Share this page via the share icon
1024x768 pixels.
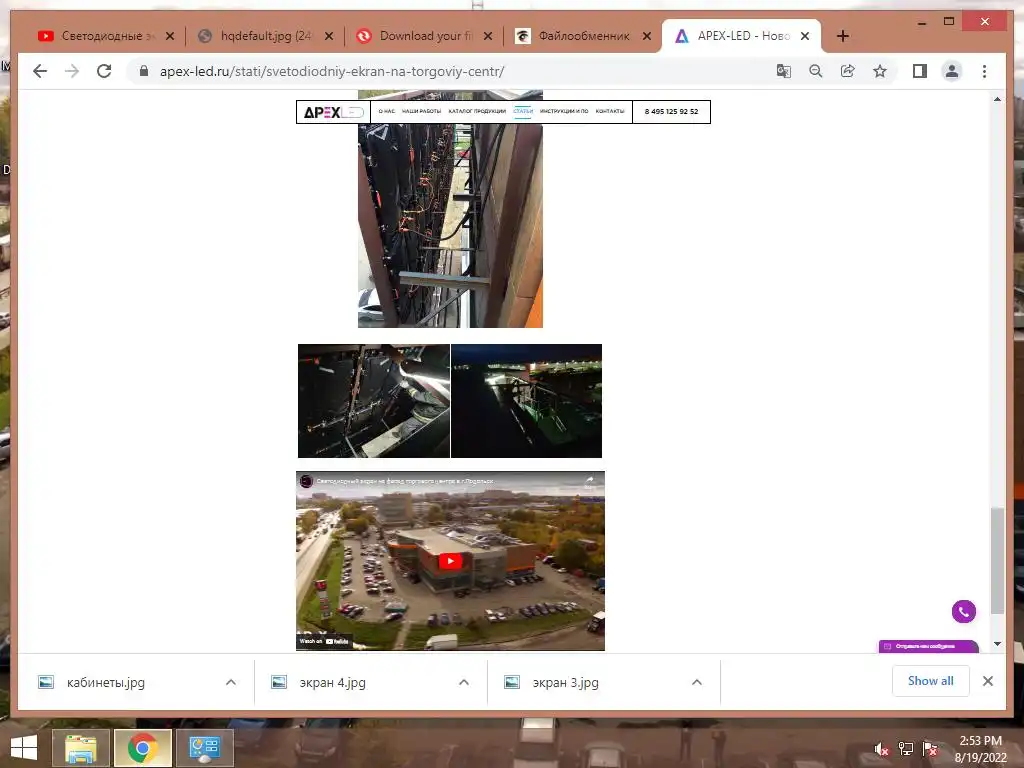[848, 71]
